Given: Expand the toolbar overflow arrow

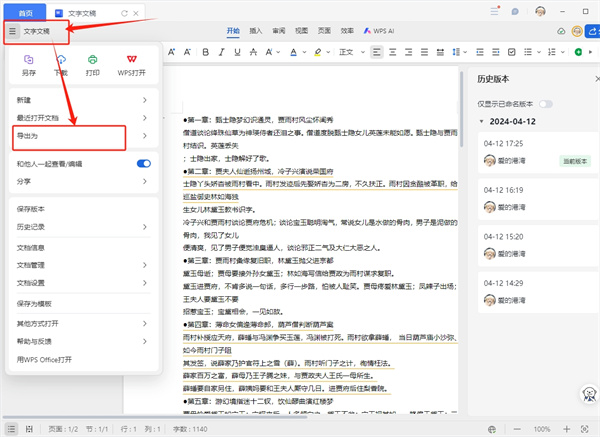Looking at the screenshot, I should [x=590, y=52].
